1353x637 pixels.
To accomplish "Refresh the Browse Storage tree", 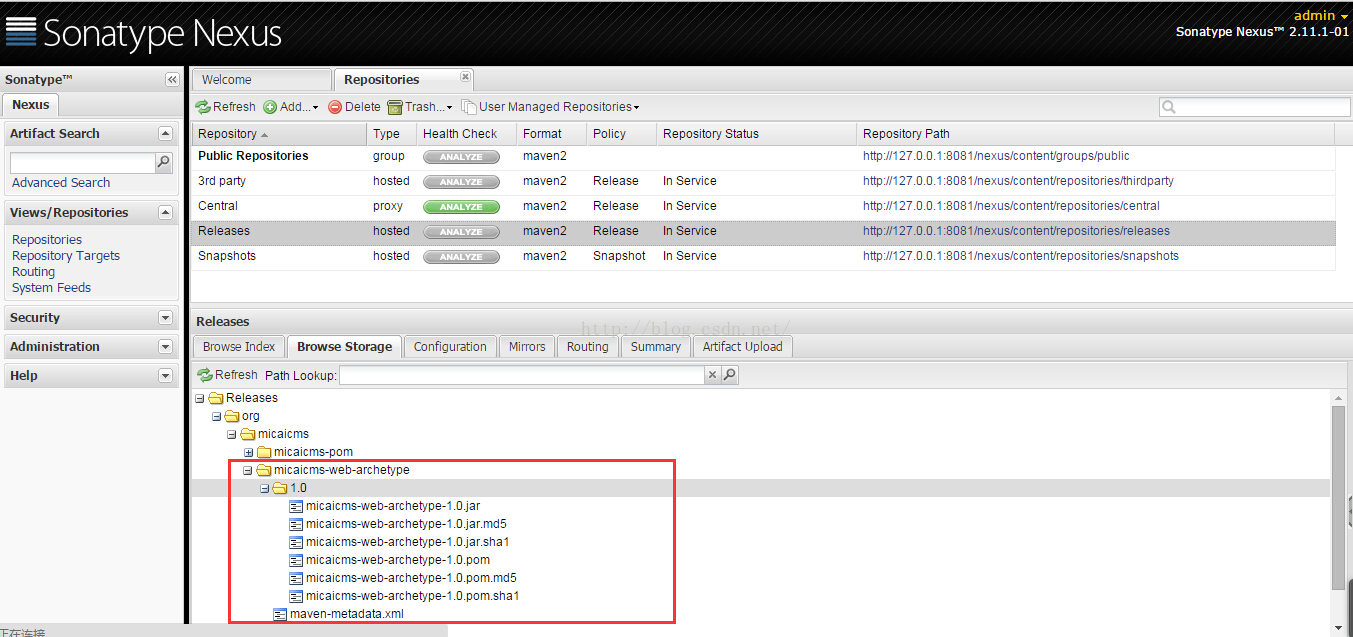I will (228, 375).
